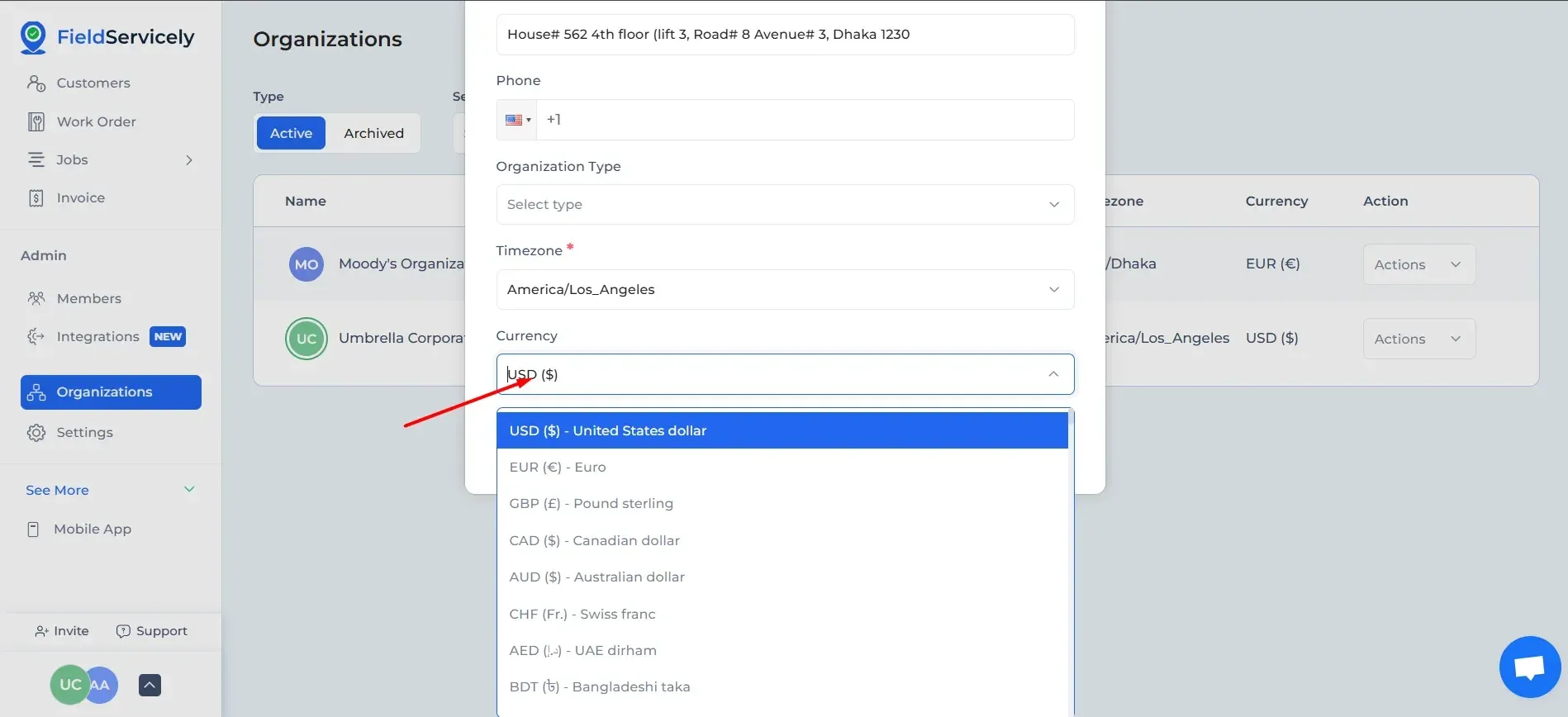Viewport: 1568px width, 717px height.
Task: Expand the Jobs submenu chevron
Action: tap(189, 160)
